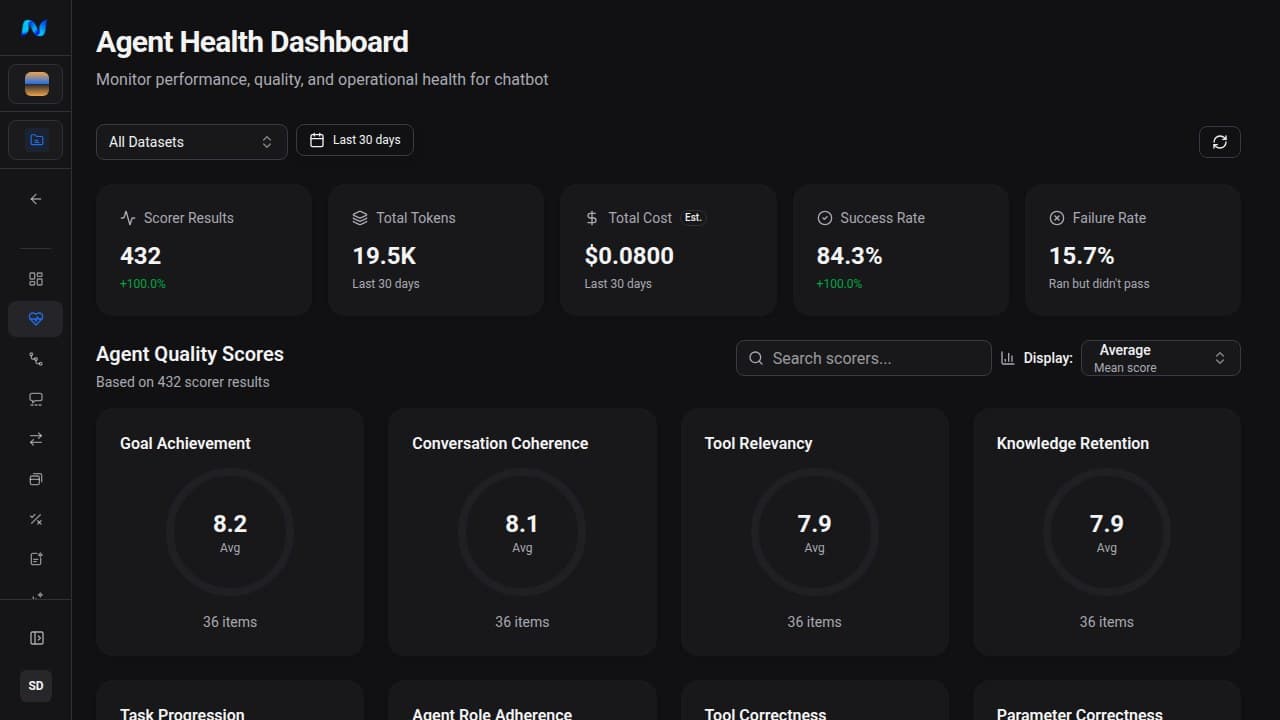Click the app logo in the sidebar
The height and width of the screenshot is (720, 1280).
coord(34,28)
